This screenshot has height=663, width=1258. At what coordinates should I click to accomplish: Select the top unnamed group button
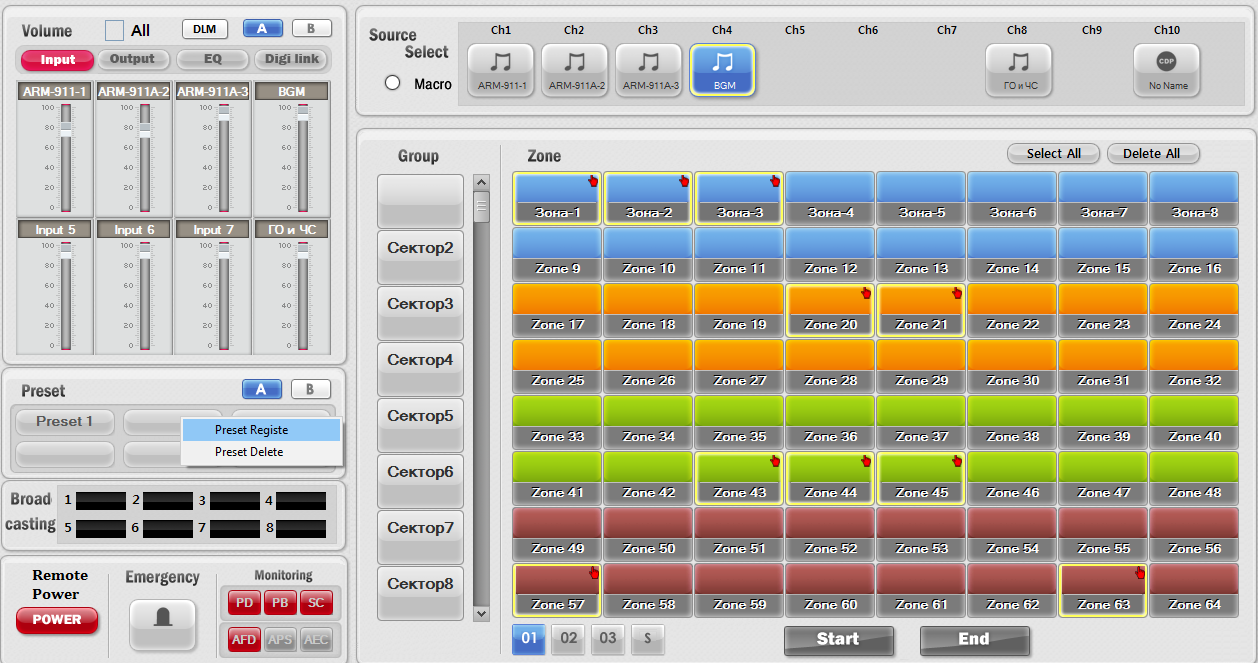coord(420,201)
